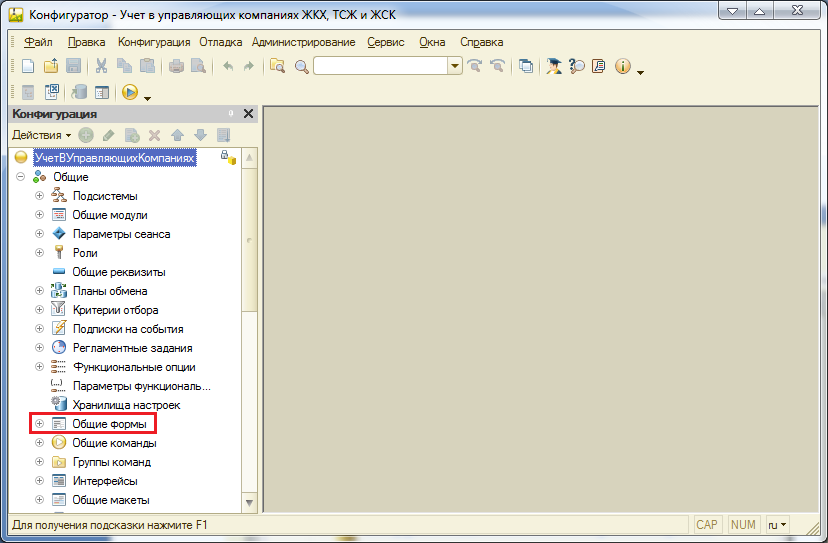Click the tree scrollbar up arrow
The height and width of the screenshot is (543, 828).
pos(249,157)
